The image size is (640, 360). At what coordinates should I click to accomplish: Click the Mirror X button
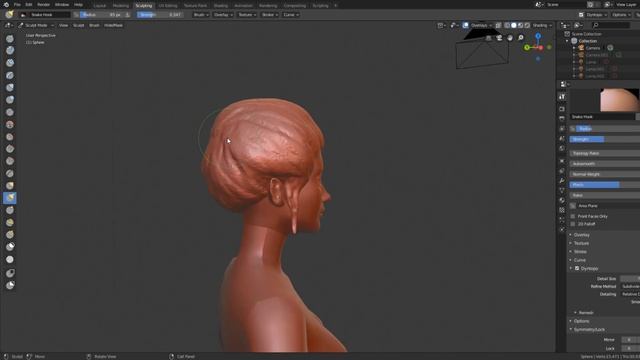(630, 340)
